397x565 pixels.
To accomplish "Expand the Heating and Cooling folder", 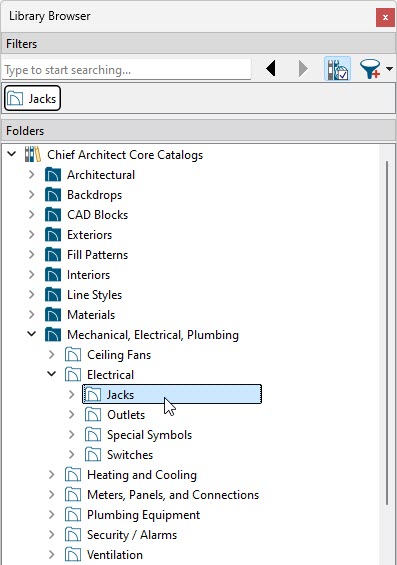I will pos(52,475).
